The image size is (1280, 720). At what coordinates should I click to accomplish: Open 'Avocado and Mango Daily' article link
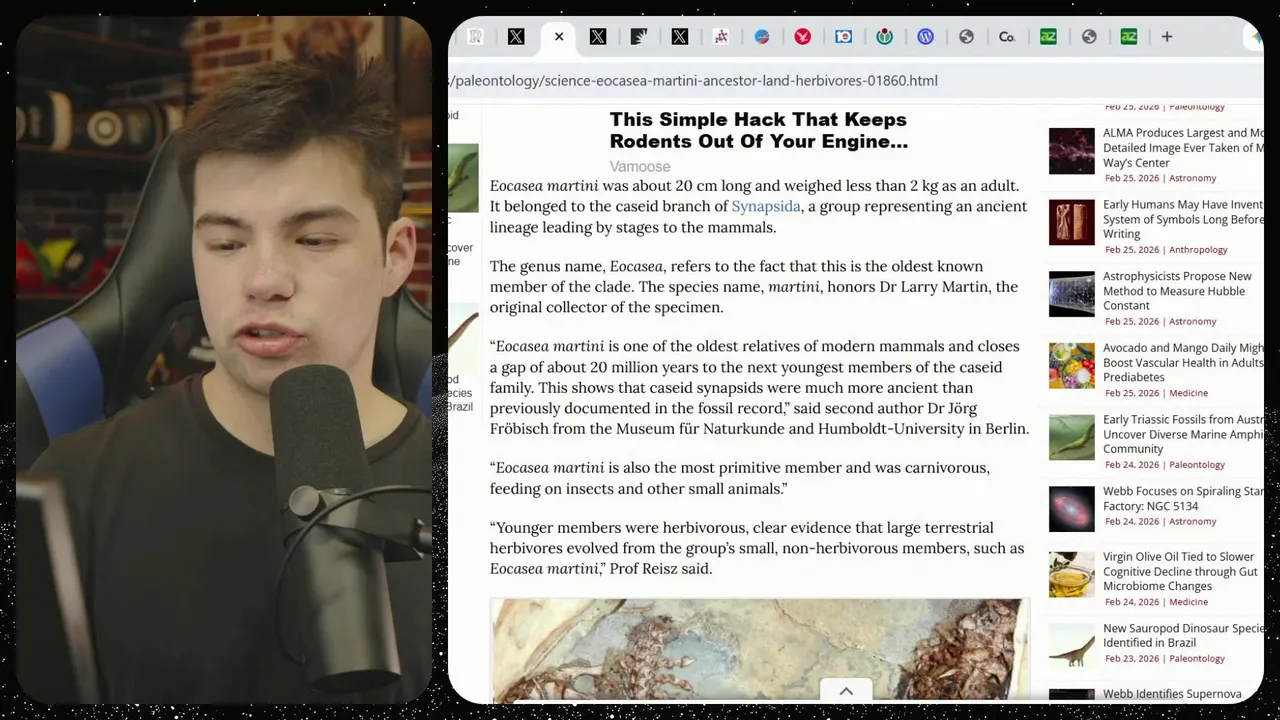tap(1183, 362)
